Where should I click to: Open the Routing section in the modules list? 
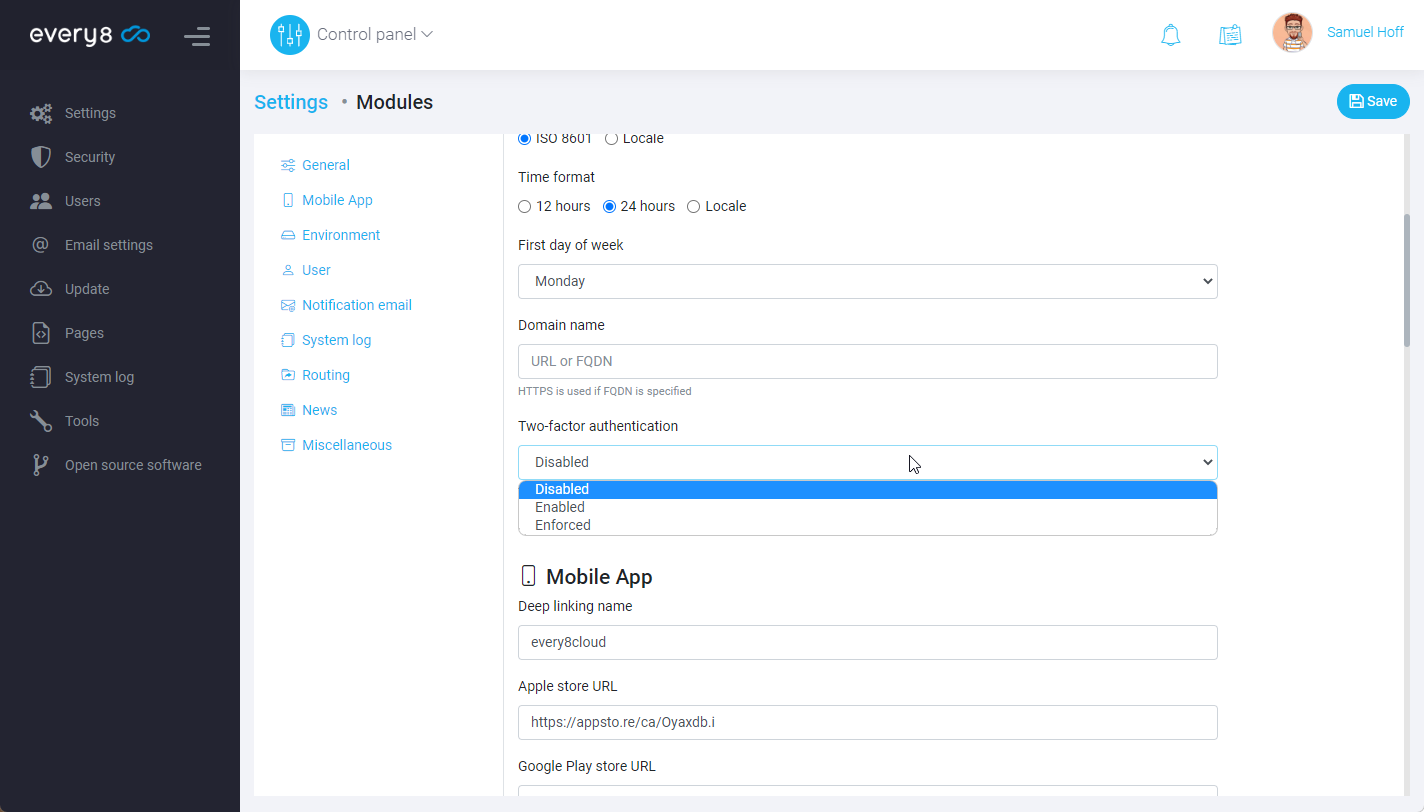pyautogui.click(x=325, y=375)
